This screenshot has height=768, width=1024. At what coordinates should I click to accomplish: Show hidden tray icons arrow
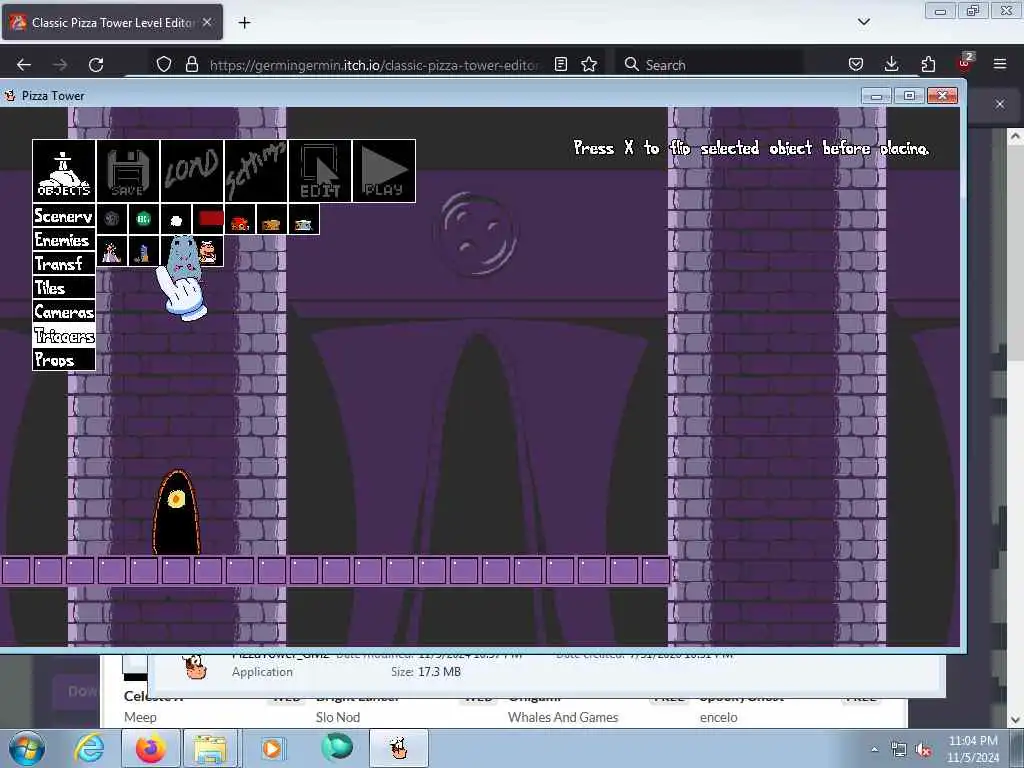(x=874, y=750)
